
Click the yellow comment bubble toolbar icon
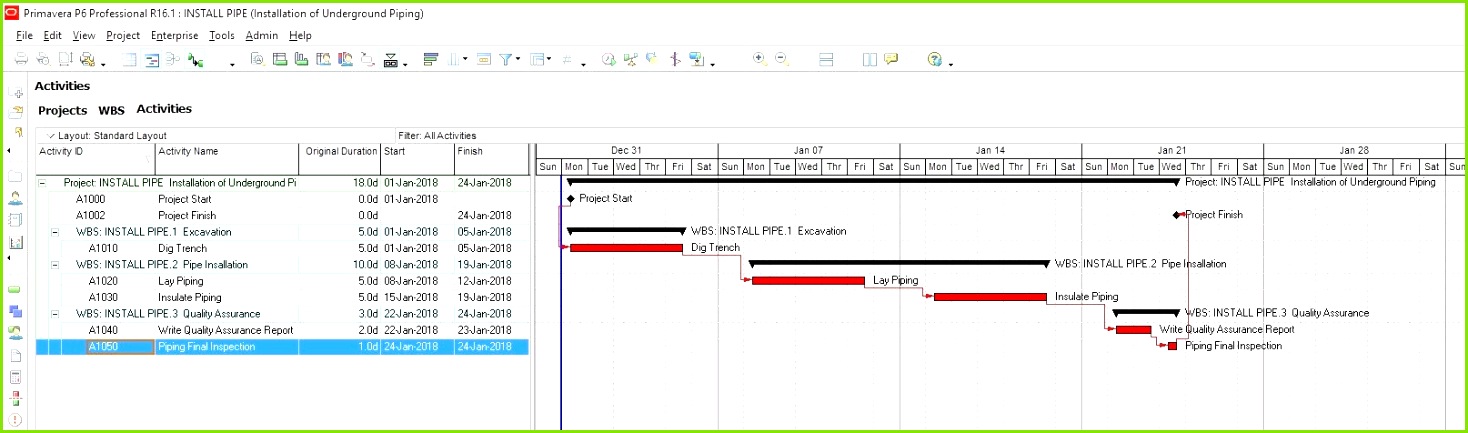(x=890, y=60)
